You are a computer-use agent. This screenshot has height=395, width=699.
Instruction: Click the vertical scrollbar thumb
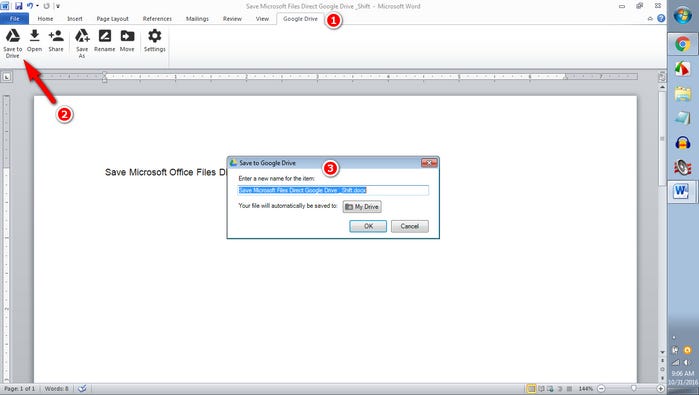click(662, 138)
